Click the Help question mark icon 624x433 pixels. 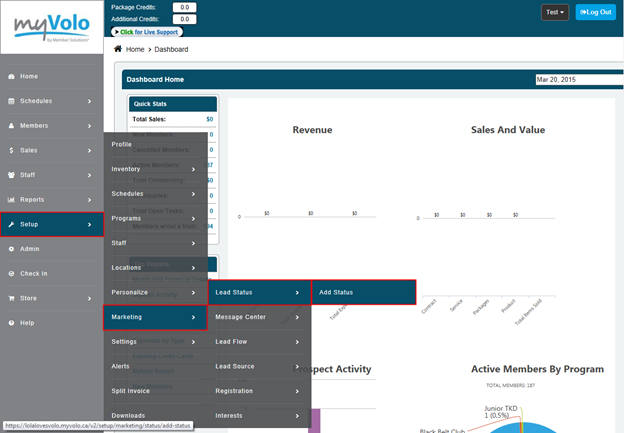11,322
